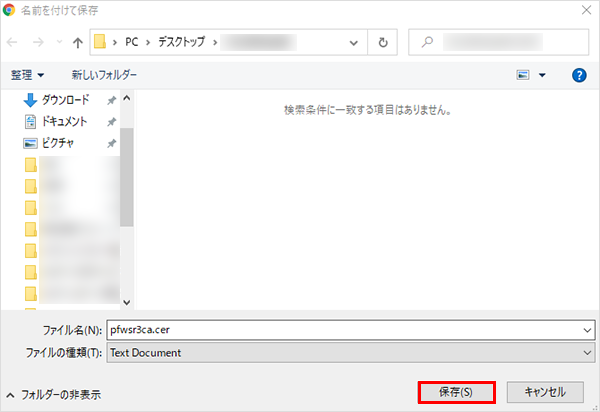Expand chevron after PC breadcrumb
Screen dimensions: 600x412
click(x=148, y=42)
